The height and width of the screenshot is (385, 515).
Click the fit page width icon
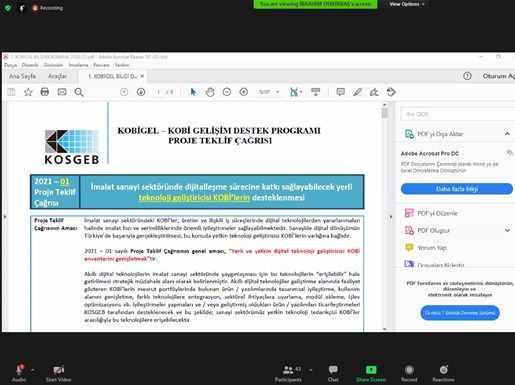click(x=295, y=92)
